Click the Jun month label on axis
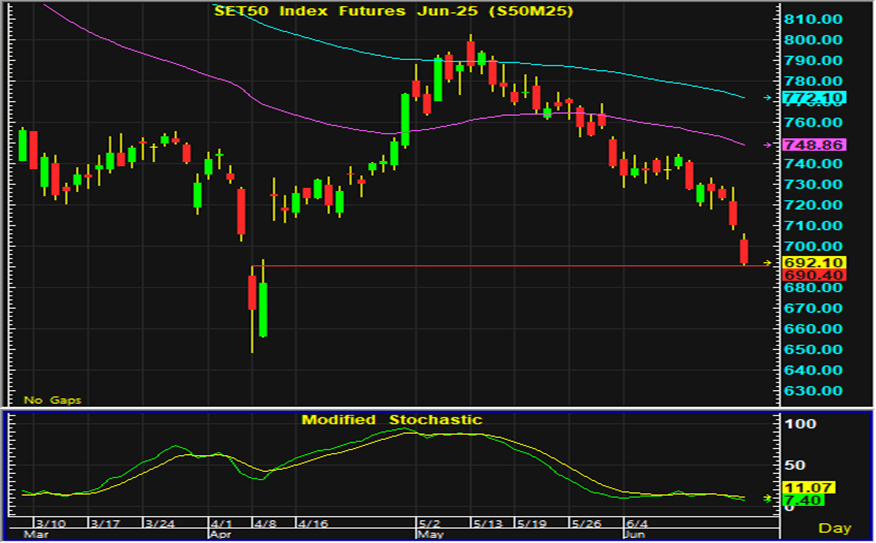 pyautogui.click(x=632, y=535)
